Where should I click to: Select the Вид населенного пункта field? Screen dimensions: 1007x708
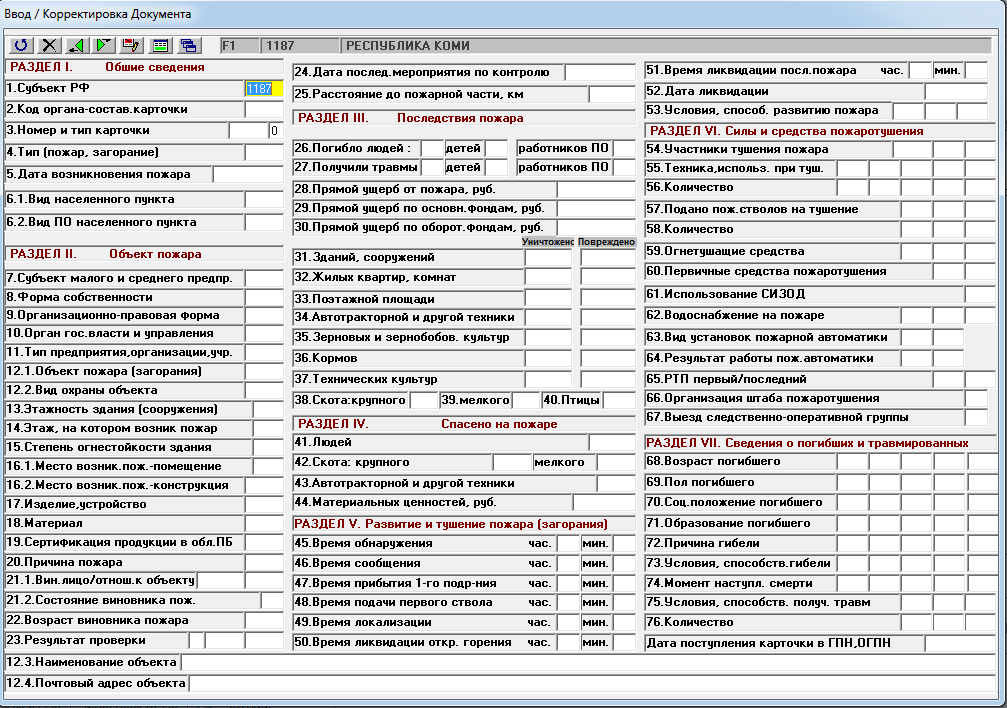[264, 199]
